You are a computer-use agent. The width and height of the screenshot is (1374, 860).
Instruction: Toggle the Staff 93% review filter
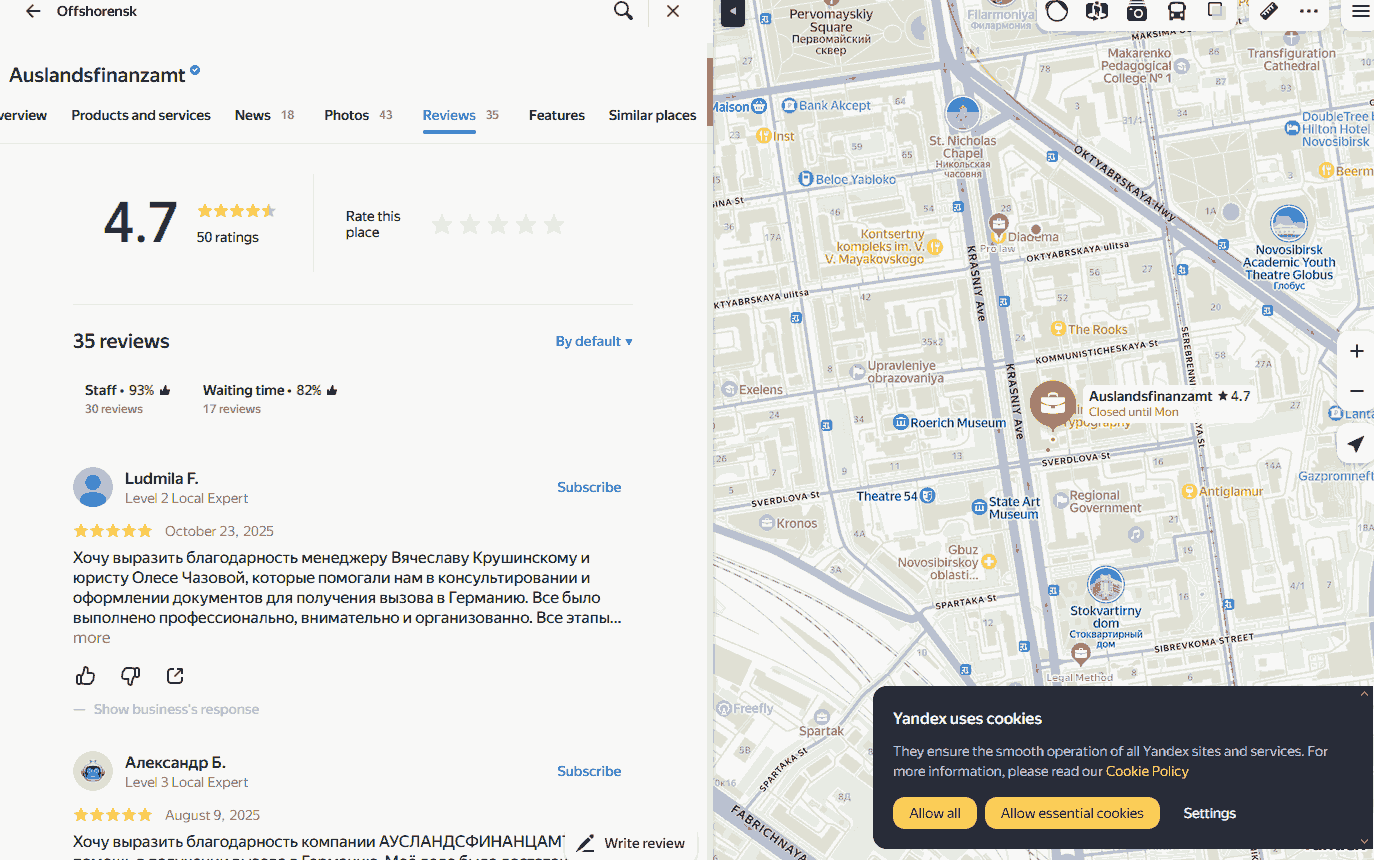128,398
